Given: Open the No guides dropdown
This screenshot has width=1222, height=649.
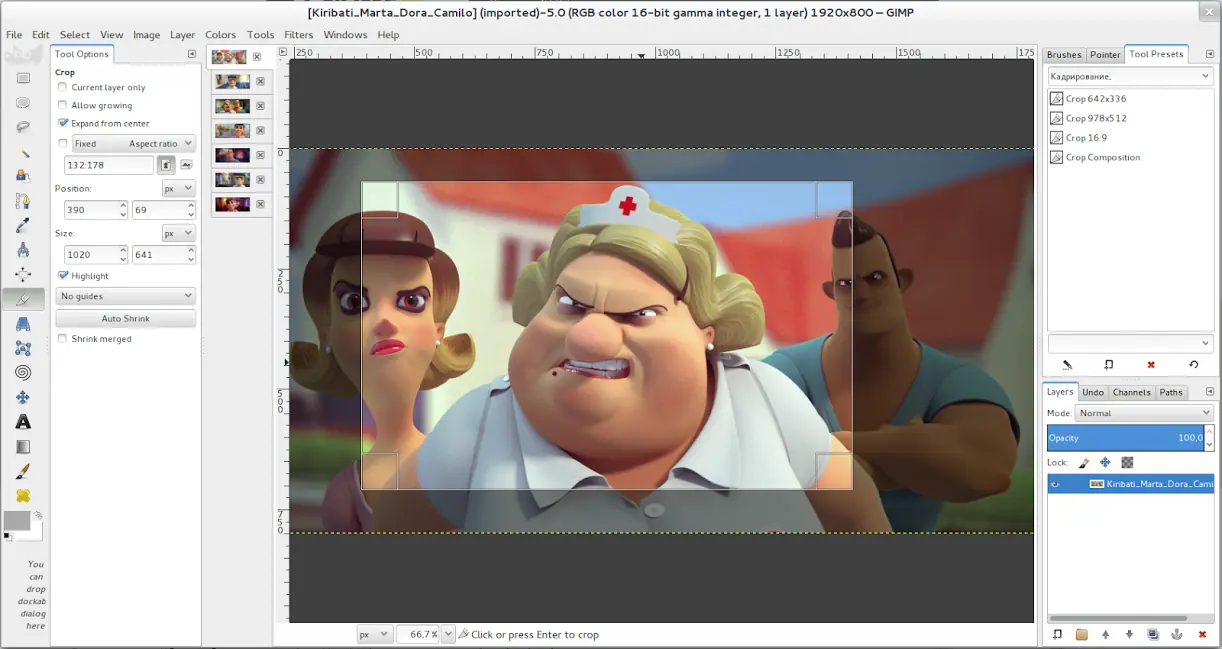Looking at the screenshot, I should pos(125,296).
